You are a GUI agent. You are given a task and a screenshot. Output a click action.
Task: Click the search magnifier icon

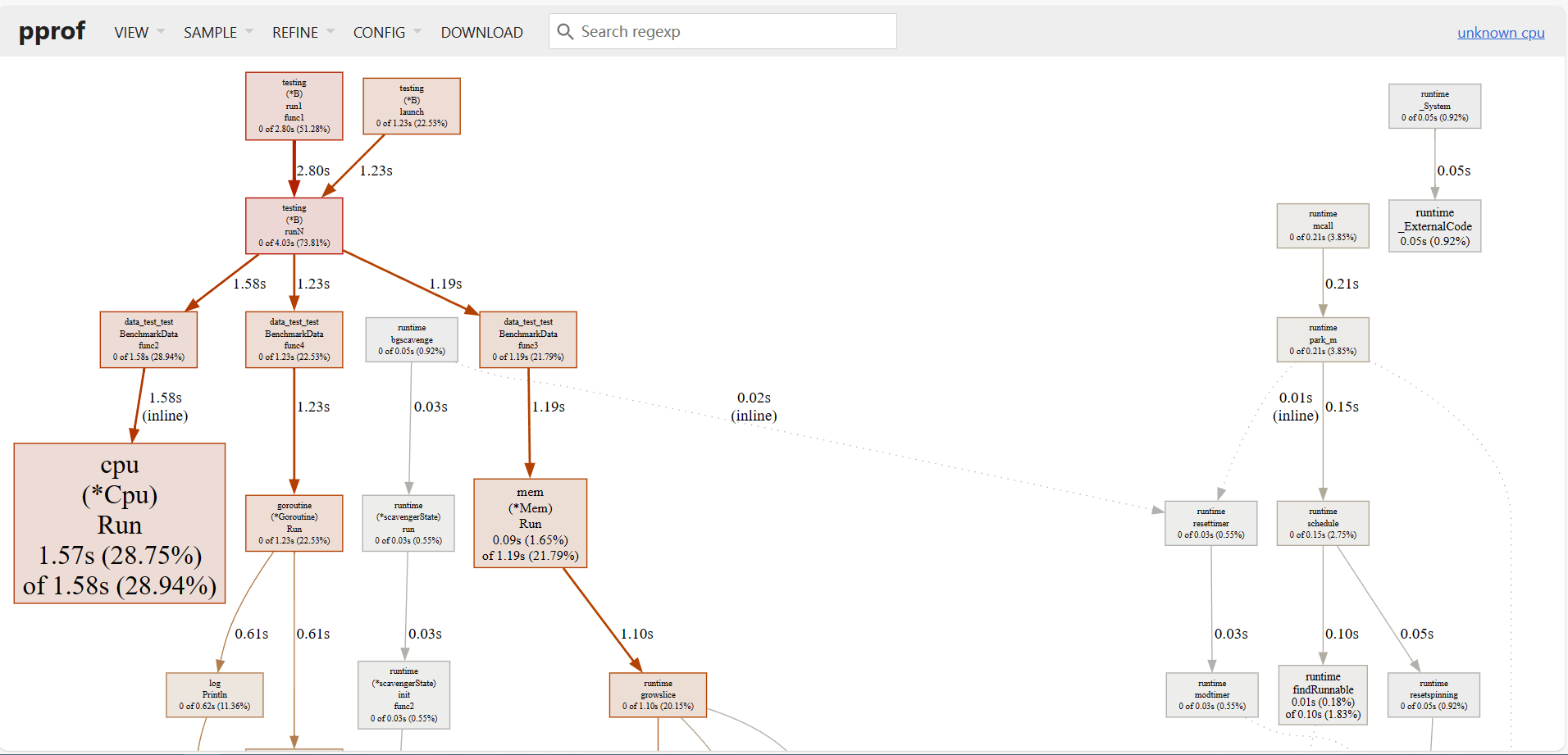564,31
